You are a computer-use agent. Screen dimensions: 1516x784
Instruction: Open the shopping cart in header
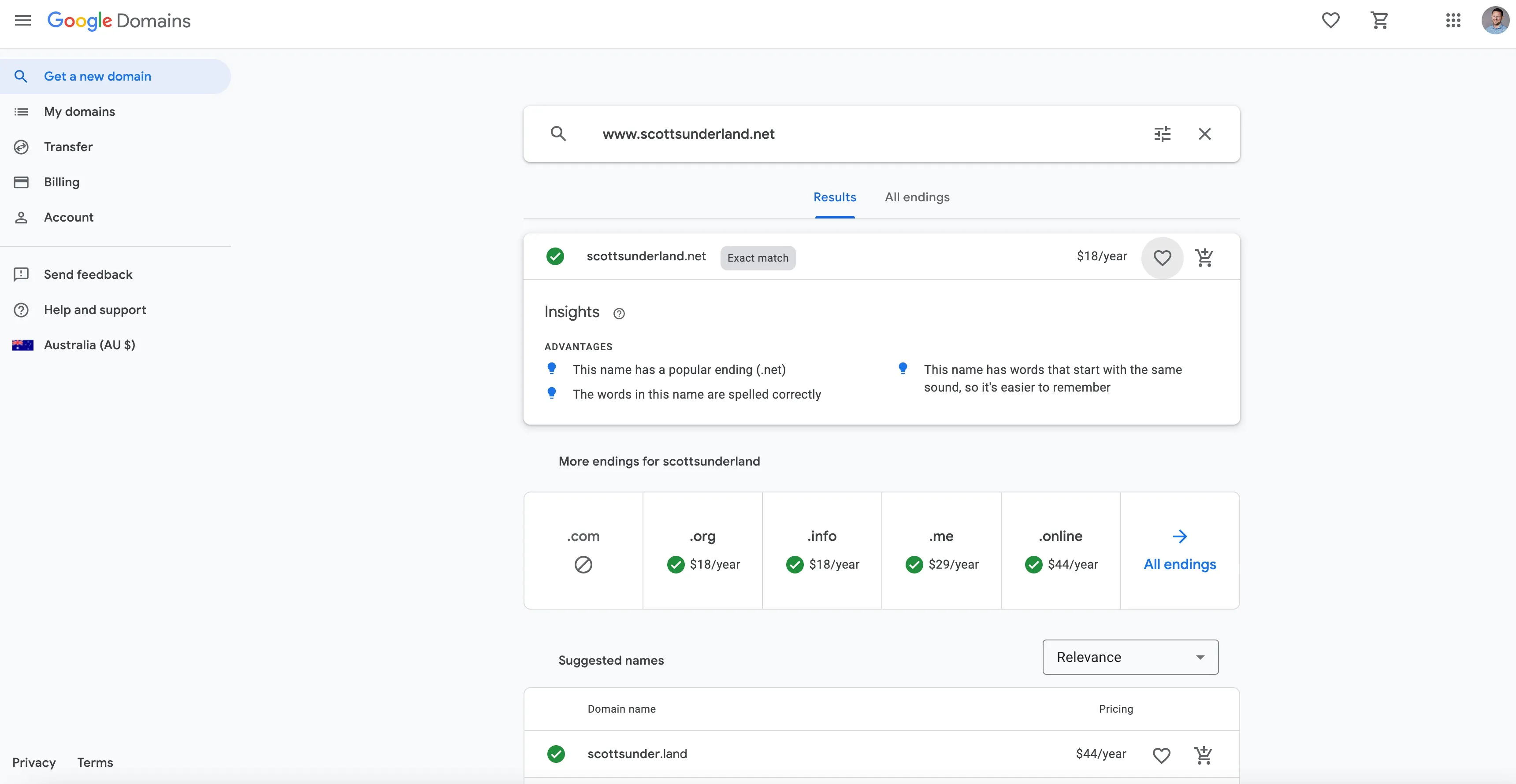point(1379,21)
